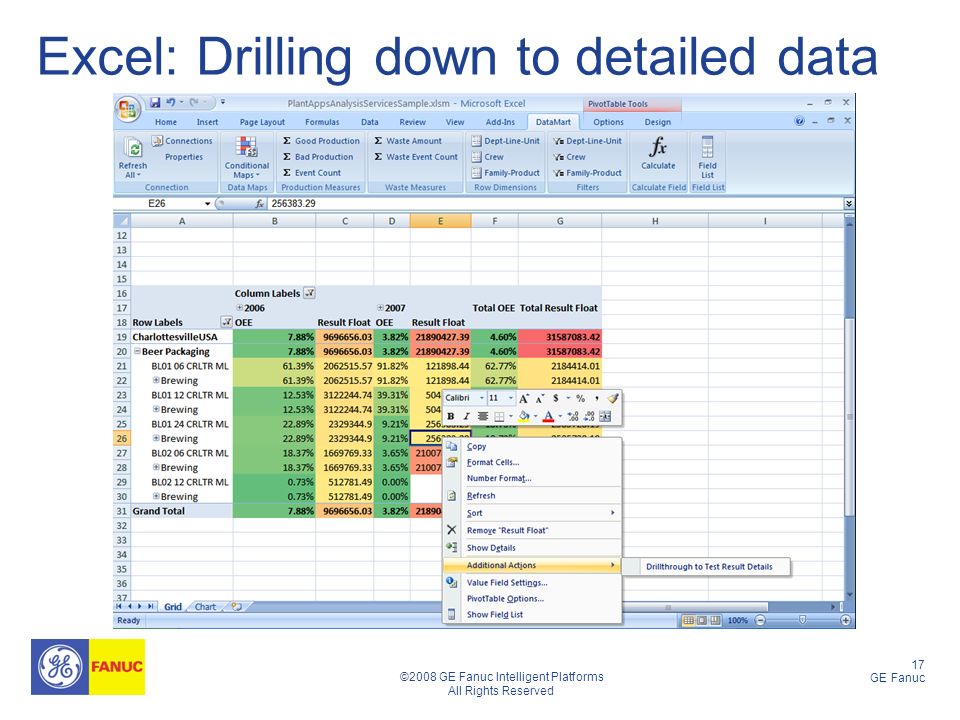Viewport: 960px width, 720px height.
Task: Toggle Italic in mini toolbar
Action: pos(467,416)
